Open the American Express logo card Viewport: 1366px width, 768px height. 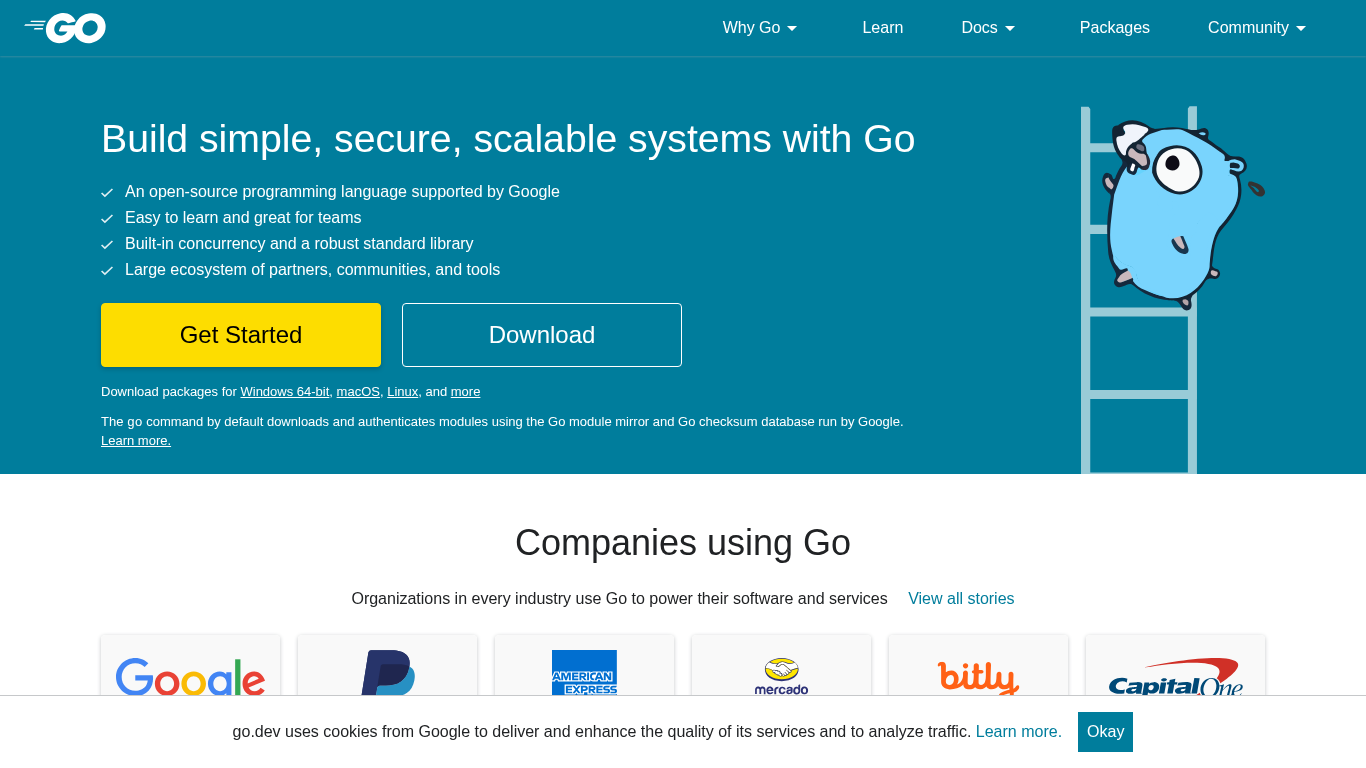[584, 665]
